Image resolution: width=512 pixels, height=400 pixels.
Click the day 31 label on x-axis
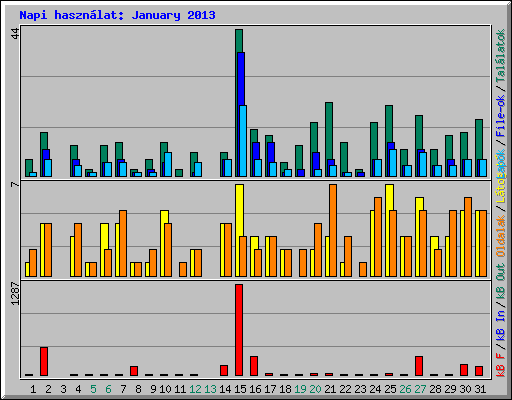(480, 389)
